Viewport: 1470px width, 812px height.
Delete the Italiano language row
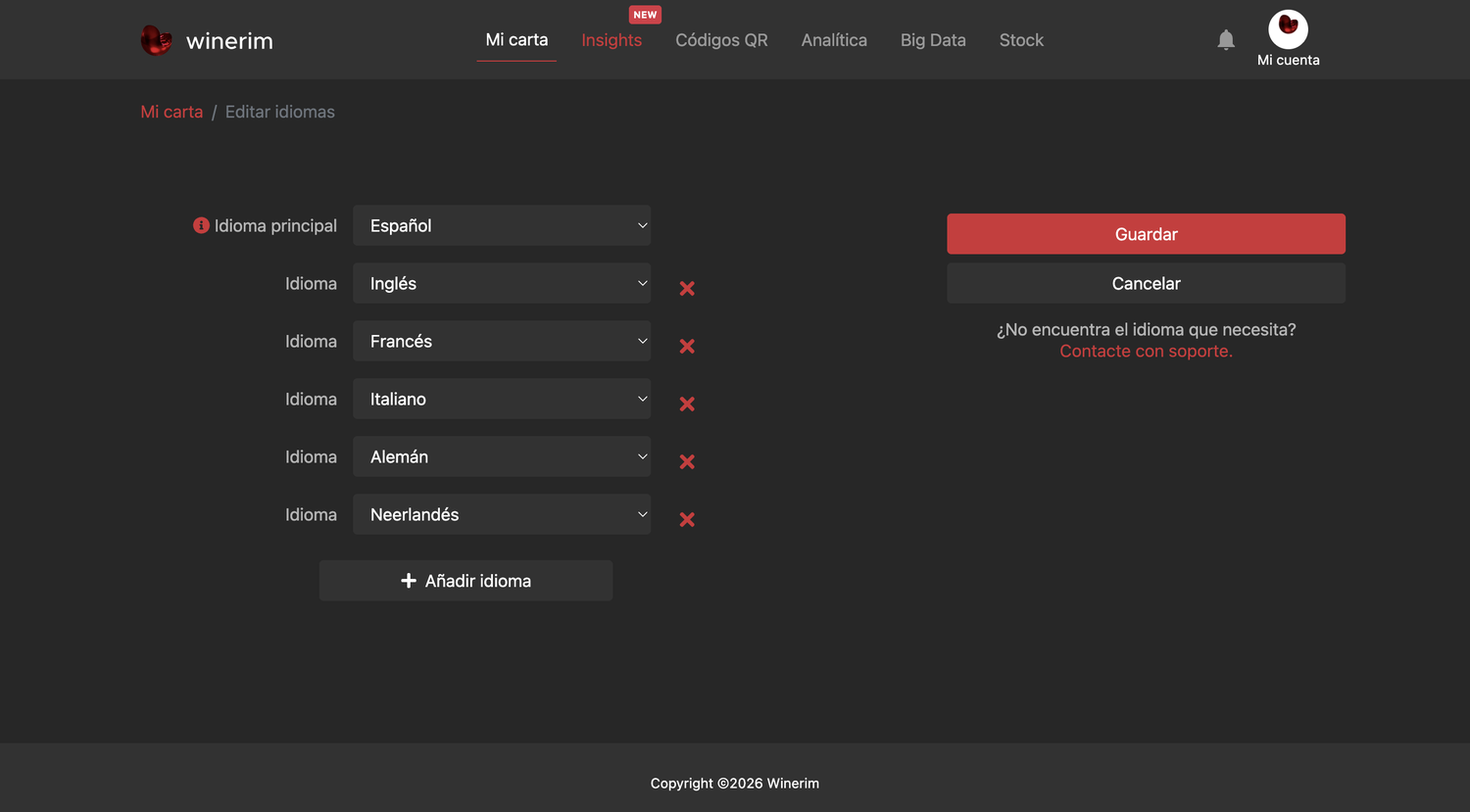[x=687, y=404]
